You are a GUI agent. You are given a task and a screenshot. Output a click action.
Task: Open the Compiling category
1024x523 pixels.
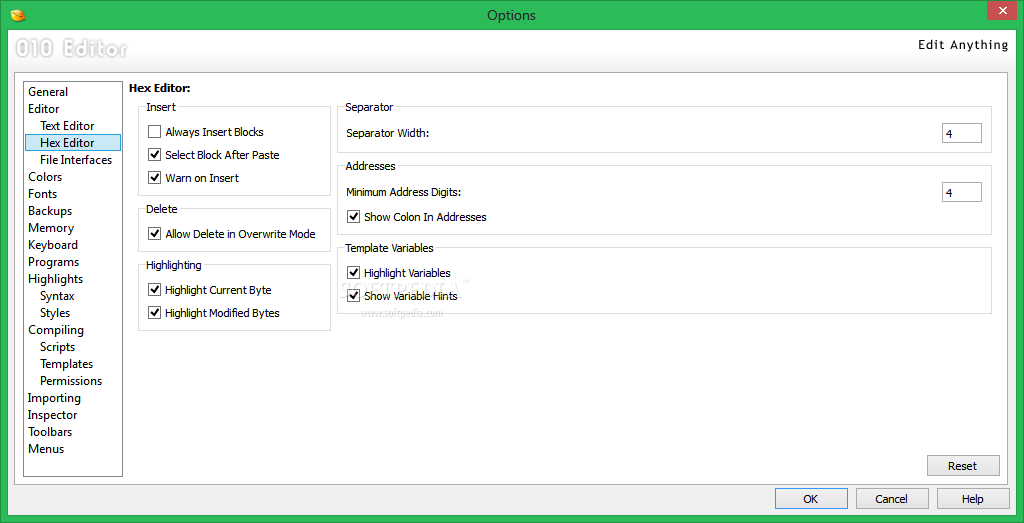coord(56,330)
